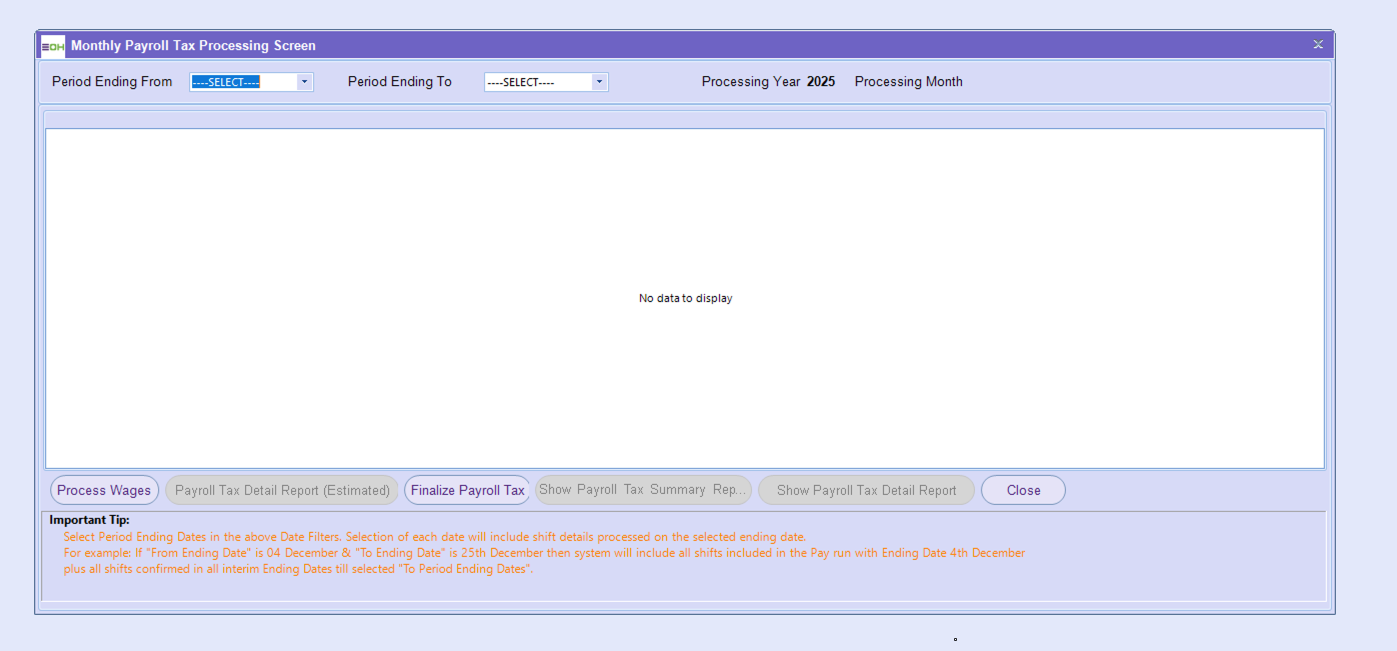Click the application logo in title bar
1397x651 pixels.
[53, 46]
